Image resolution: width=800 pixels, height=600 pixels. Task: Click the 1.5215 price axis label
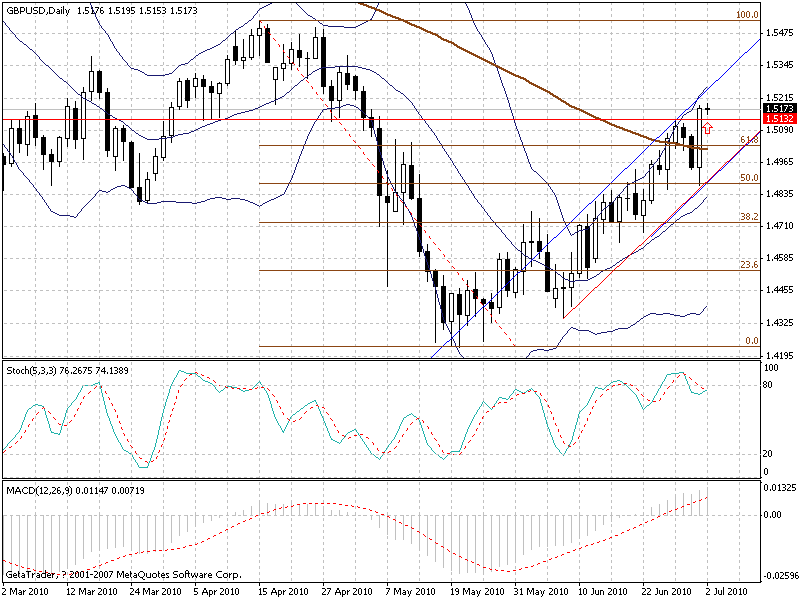tap(780, 97)
